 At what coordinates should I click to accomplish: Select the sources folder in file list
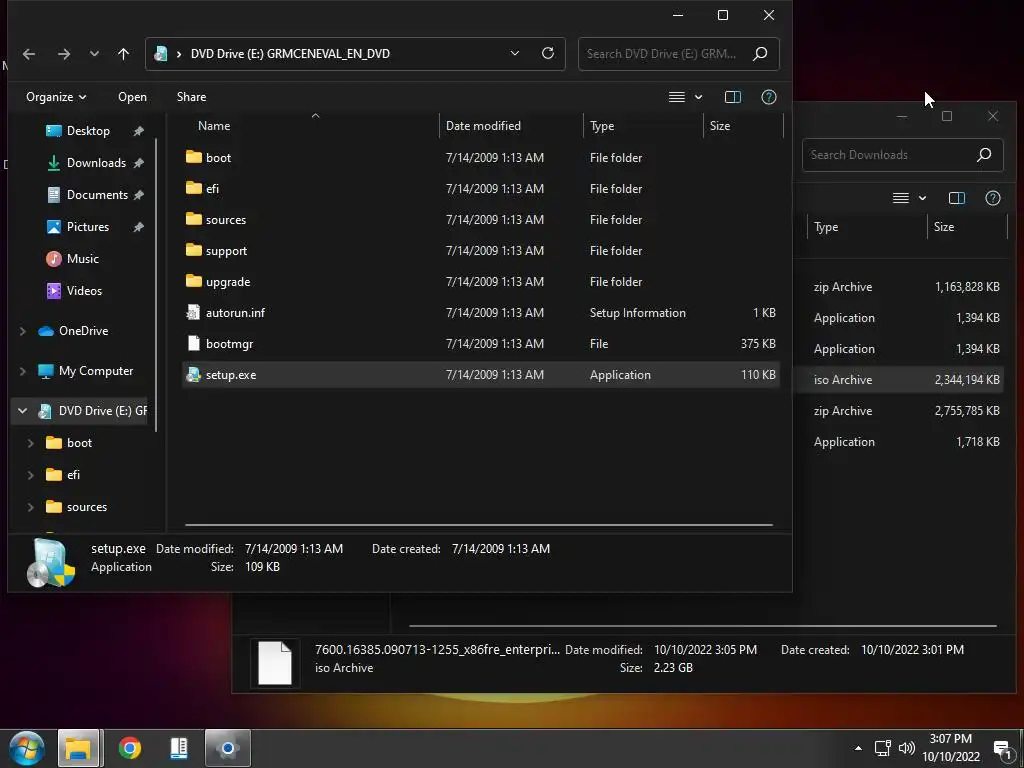point(481,219)
